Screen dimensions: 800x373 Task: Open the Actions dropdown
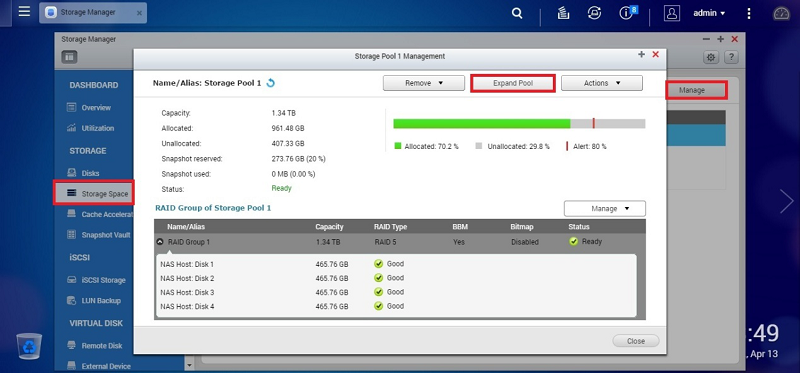(602, 83)
